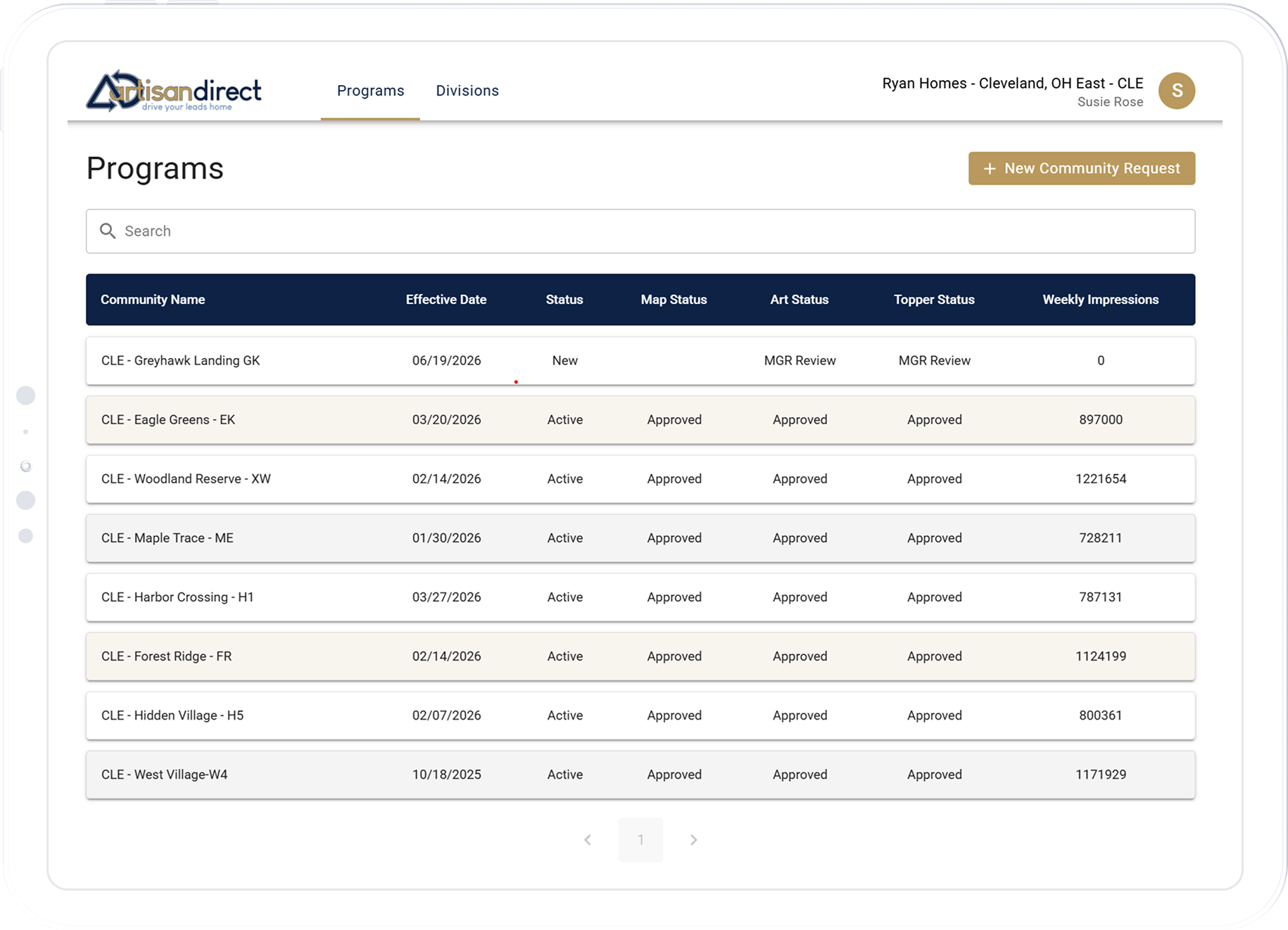Click the next page chevron
This screenshot has width=1288, height=930.
click(x=693, y=839)
